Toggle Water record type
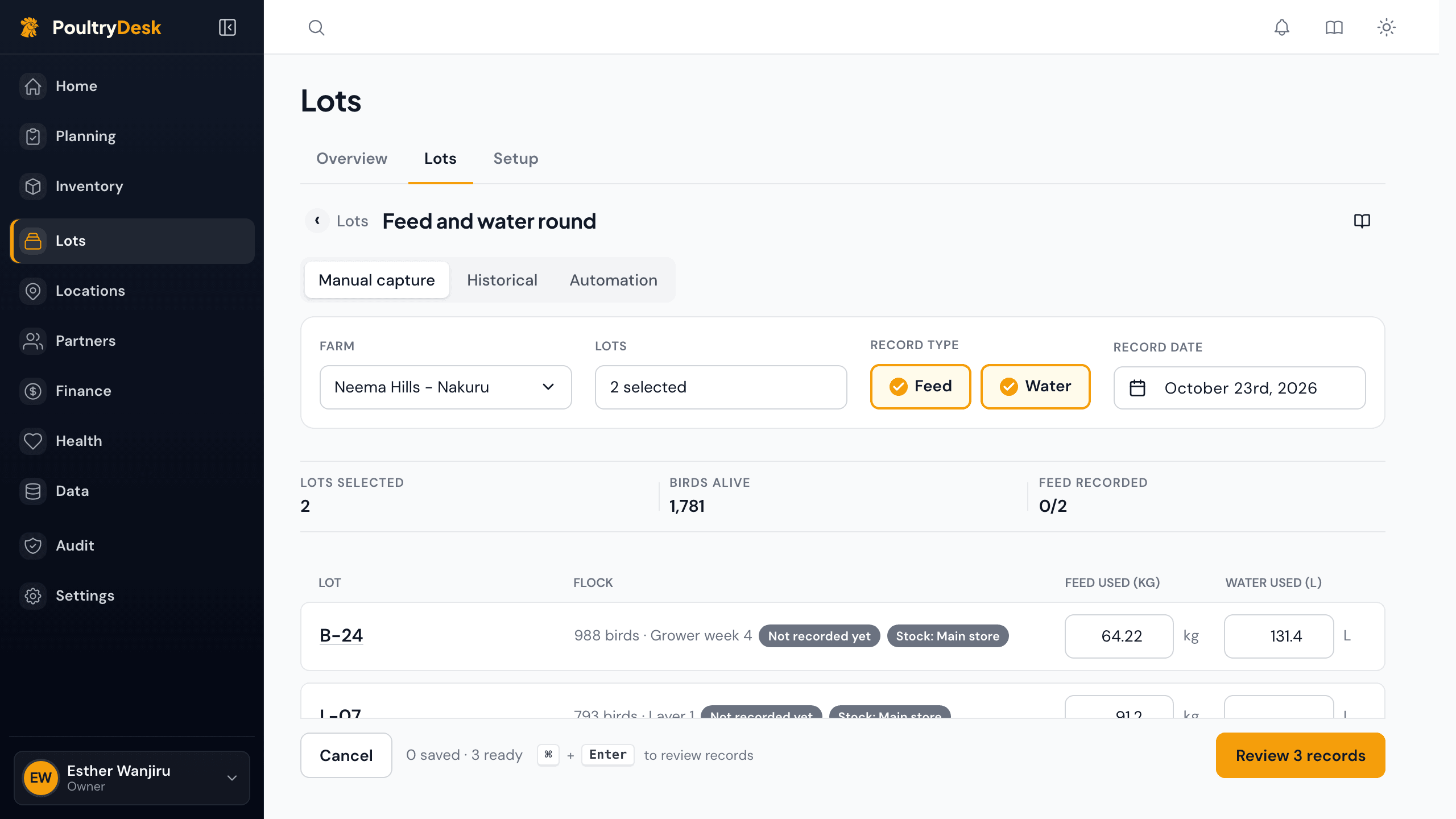 point(1035,387)
